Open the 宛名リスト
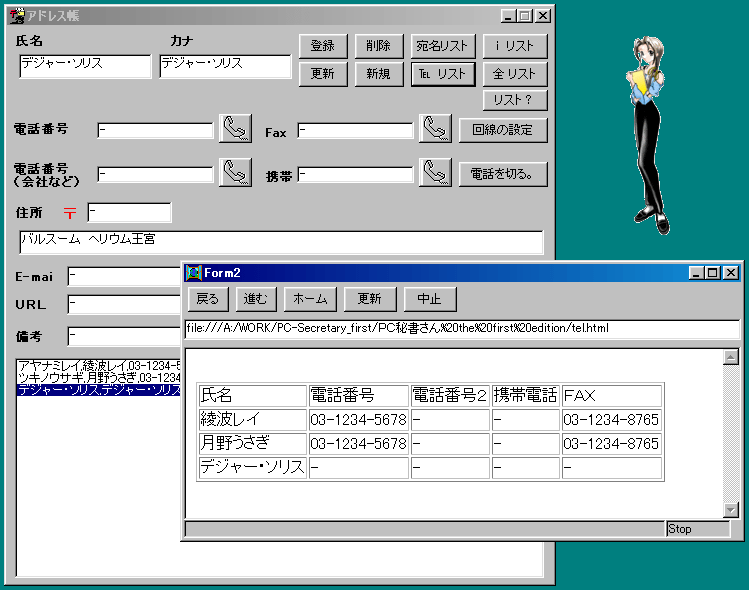This screenshot has width=749, height=590. pyautogui.click(x=443, y=46)
